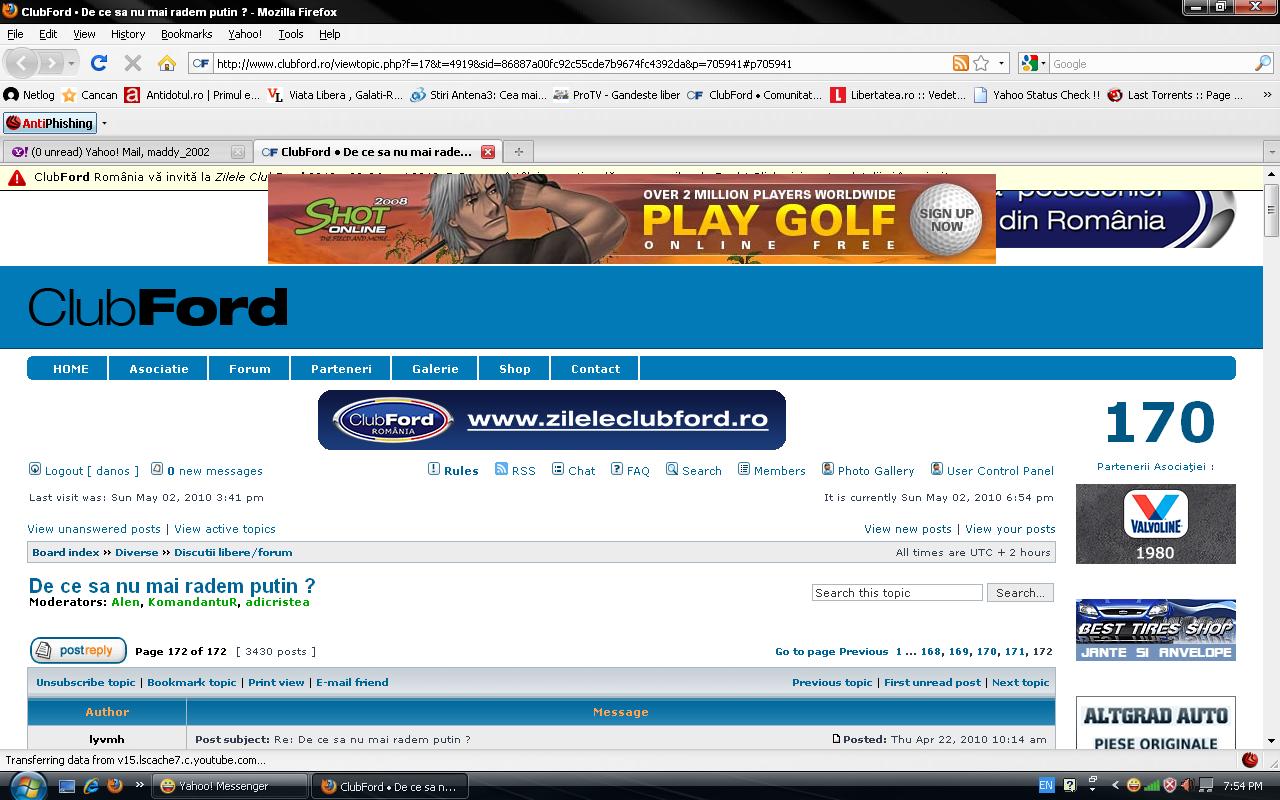Click the Internet Explorer quick launch icon
1280x800 pixels.
pos(91,786)
